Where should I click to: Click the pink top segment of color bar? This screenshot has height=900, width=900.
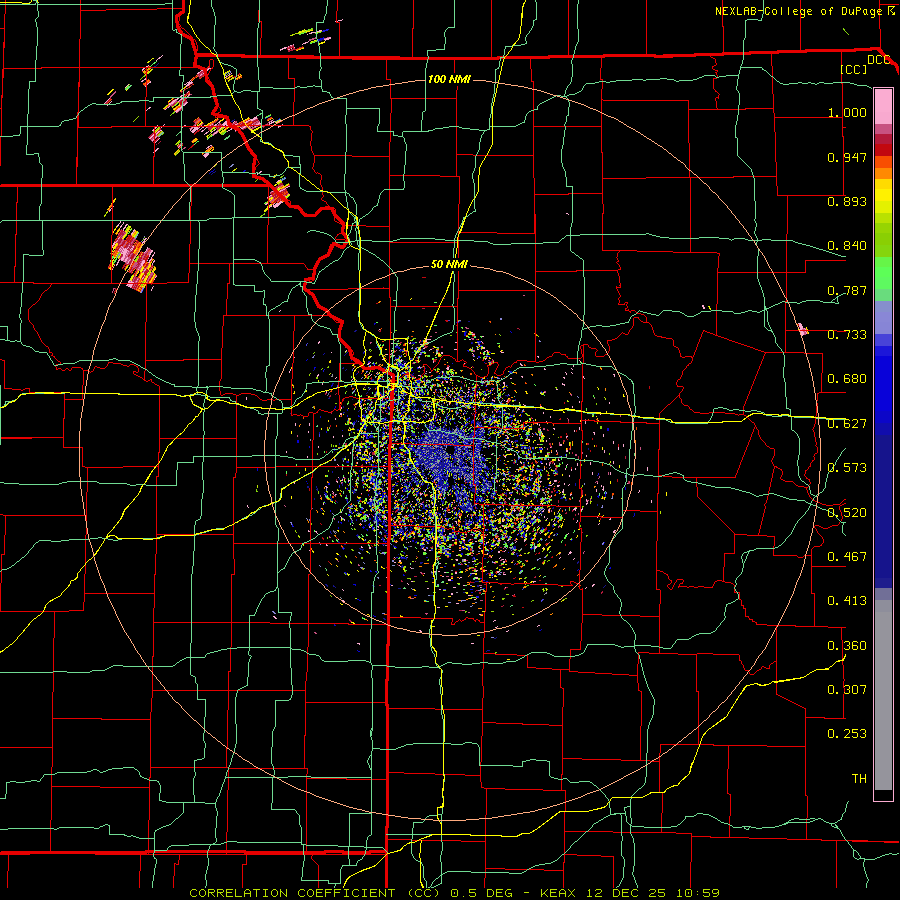click(883, 106)
